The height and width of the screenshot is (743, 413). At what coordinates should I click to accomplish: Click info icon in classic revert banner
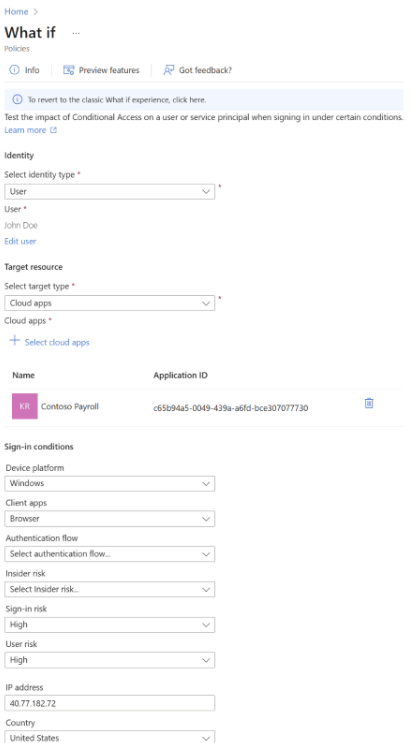pos(18,100)
